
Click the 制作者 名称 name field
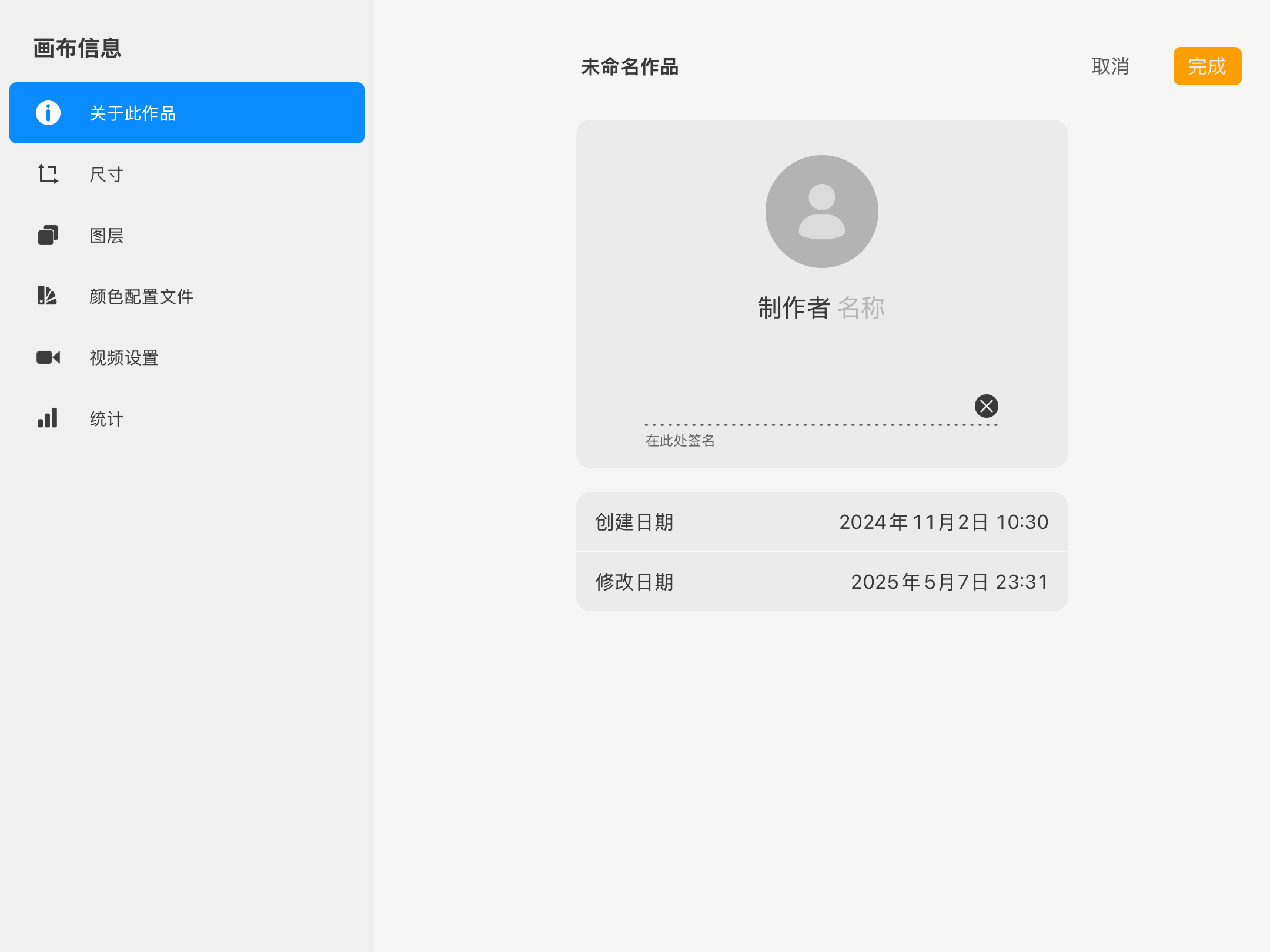[x=821, y=307]
